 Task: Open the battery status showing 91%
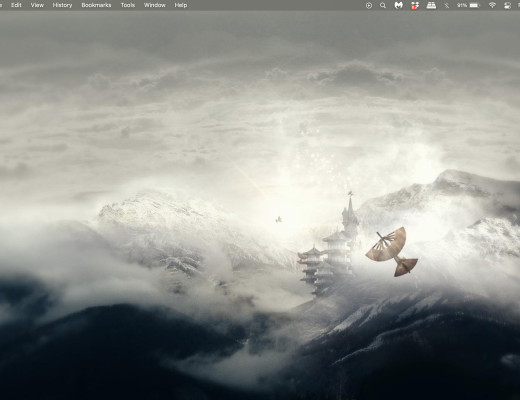click(x=469, y=5)
